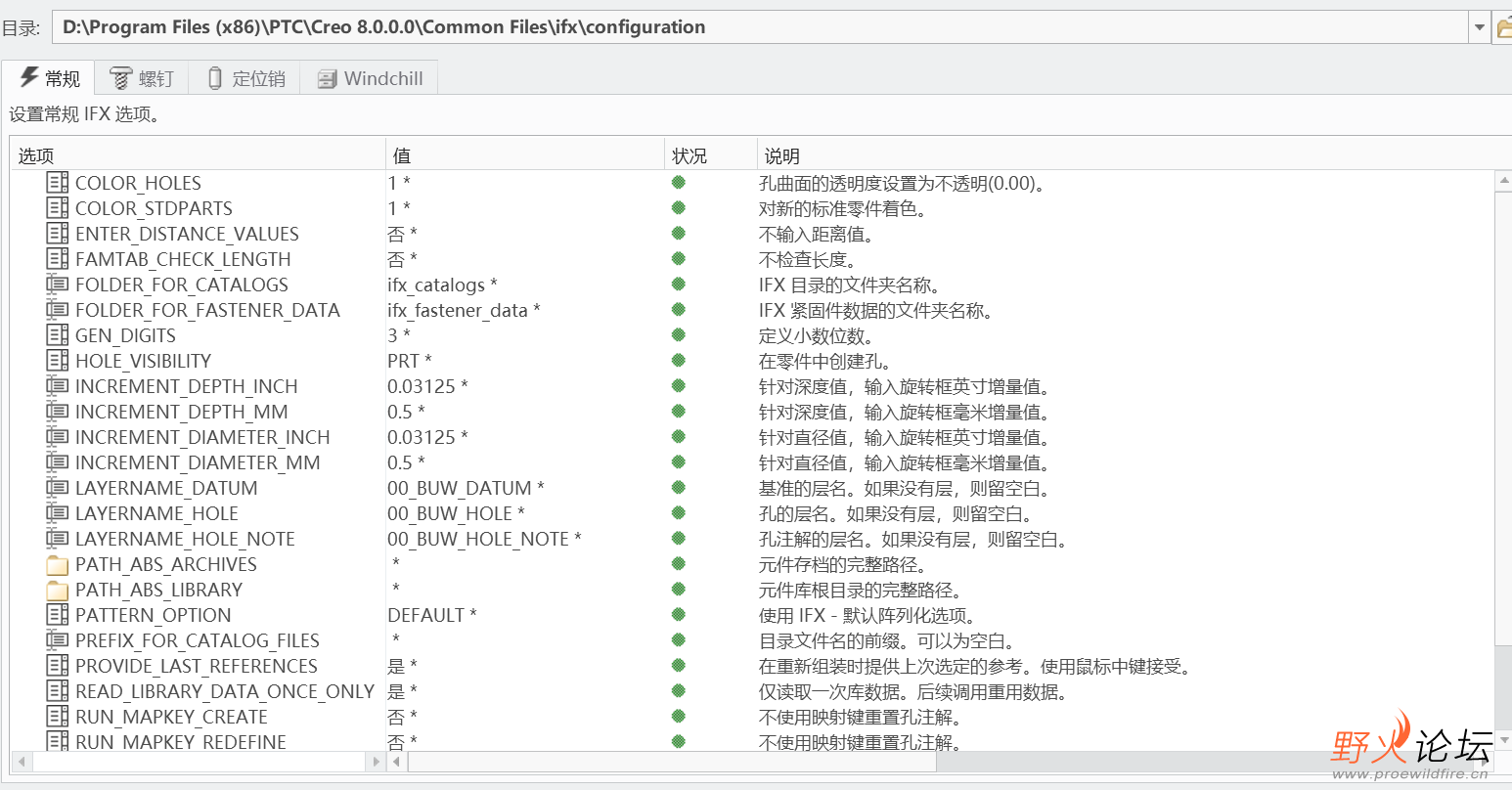
Task: Click the description 不检查长度。
Action: click(811, 259)
